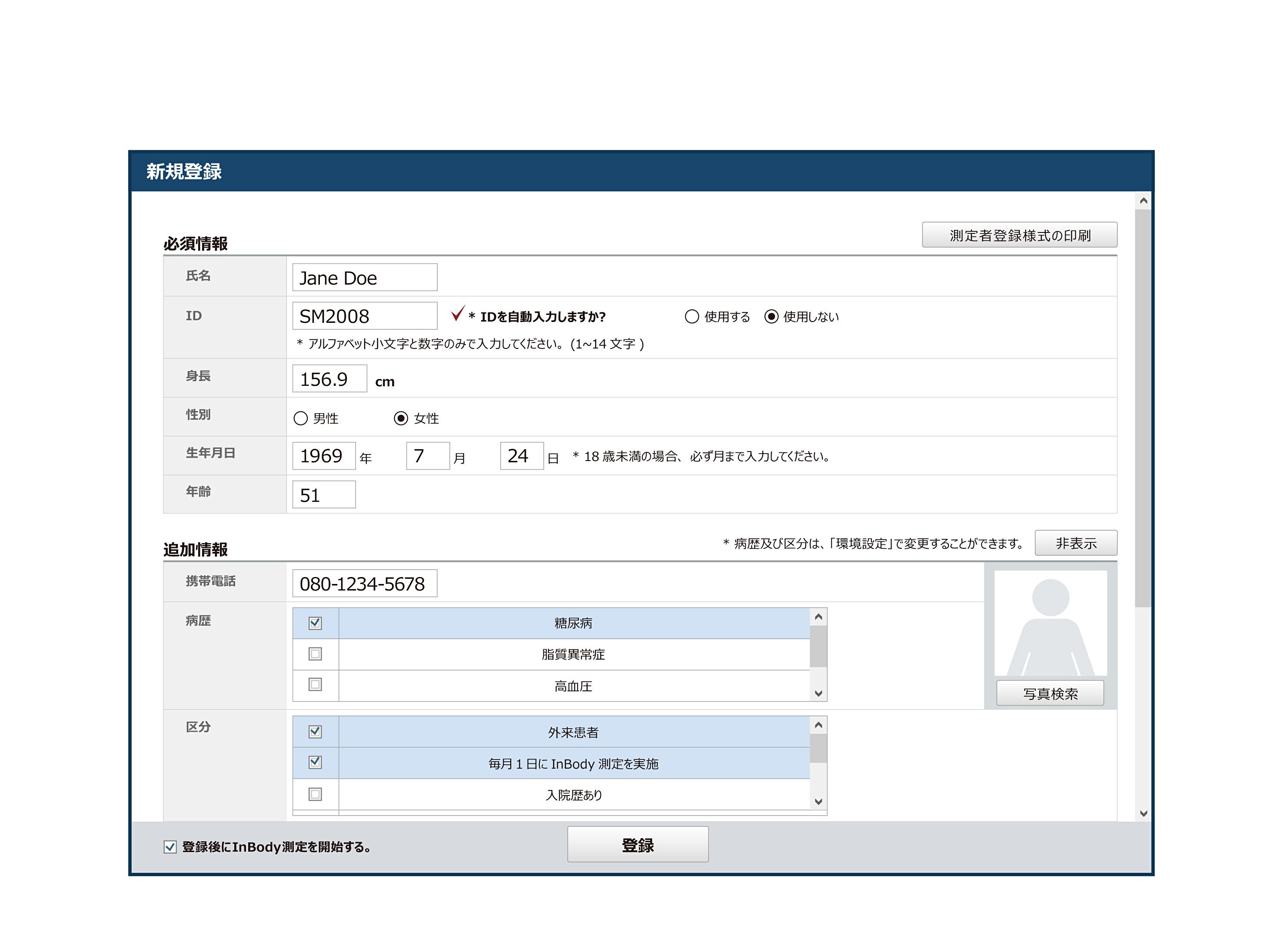Viewport: 1283px width, 952px height.
Task: Check the 入院歴あり checkbox
Action: tap(315, 794)
